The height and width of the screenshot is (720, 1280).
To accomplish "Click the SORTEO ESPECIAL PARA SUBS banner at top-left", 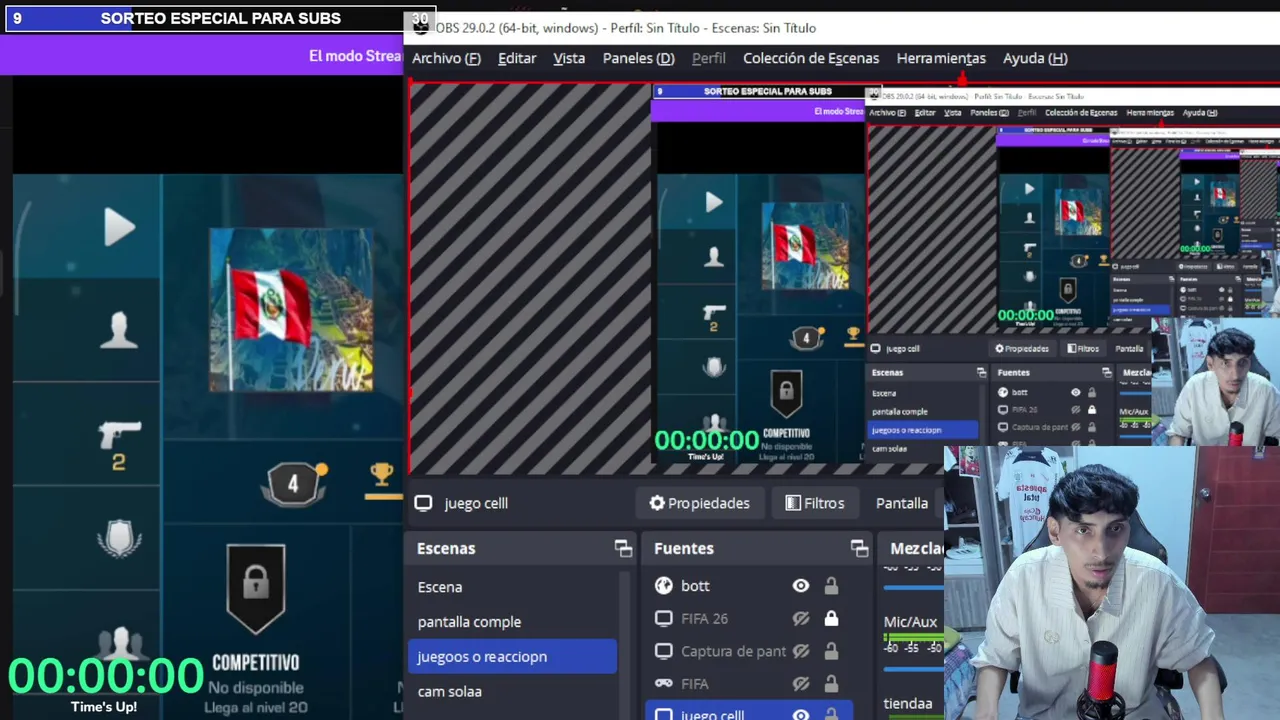I will pyautogui.click(x=220, y=18).
